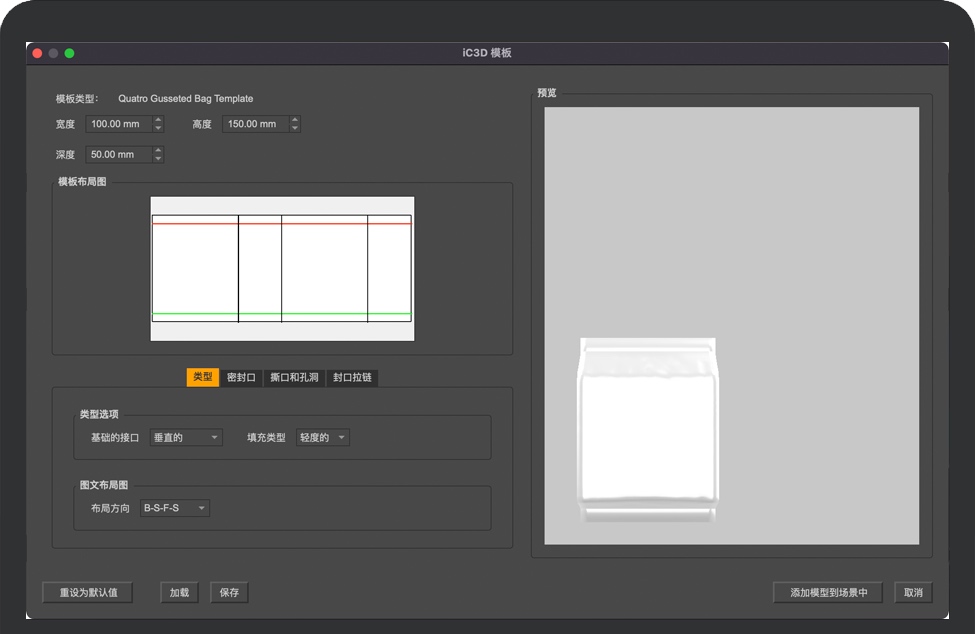975x634 pixels.
Task: Open the 撕口和孔洞 tab
Action: (x=294, y=377)
